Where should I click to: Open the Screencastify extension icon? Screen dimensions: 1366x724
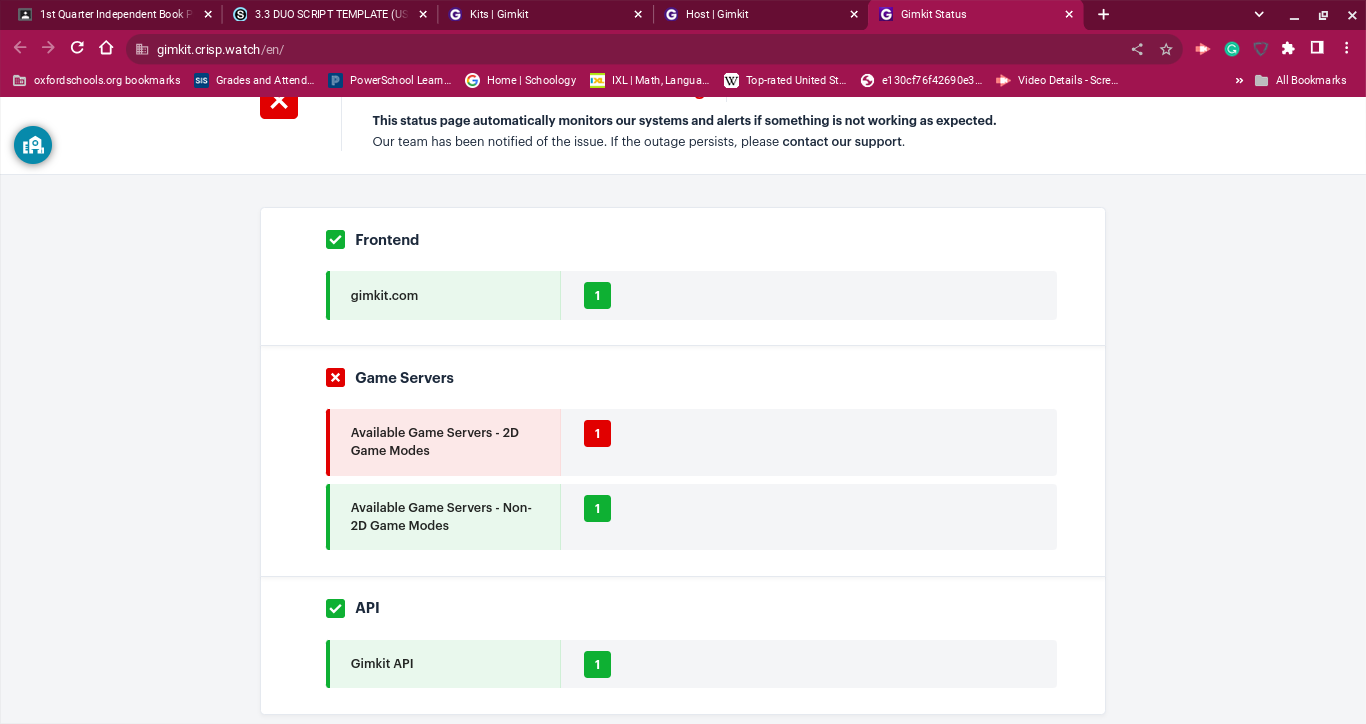(x=1202, y=48)
